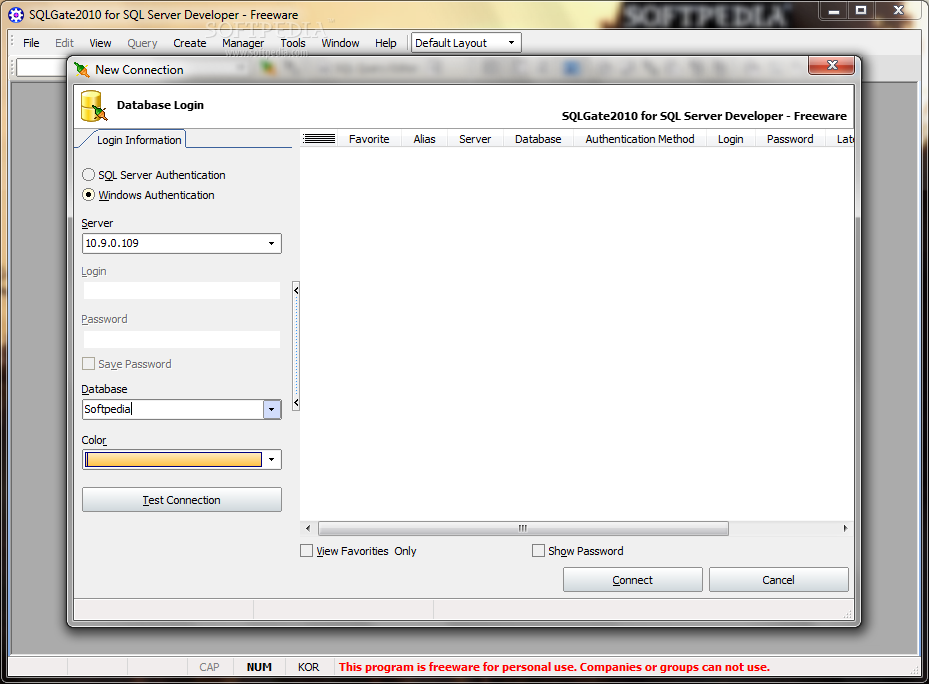The height and width of the screenshot is (684, 929).
Task: Click right scroll arrow of connection list
Action: 845,528
